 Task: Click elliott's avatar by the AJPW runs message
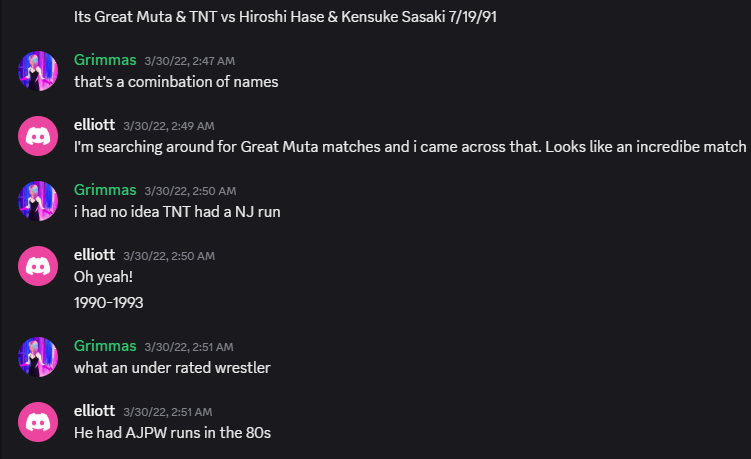tap(38, 422)
